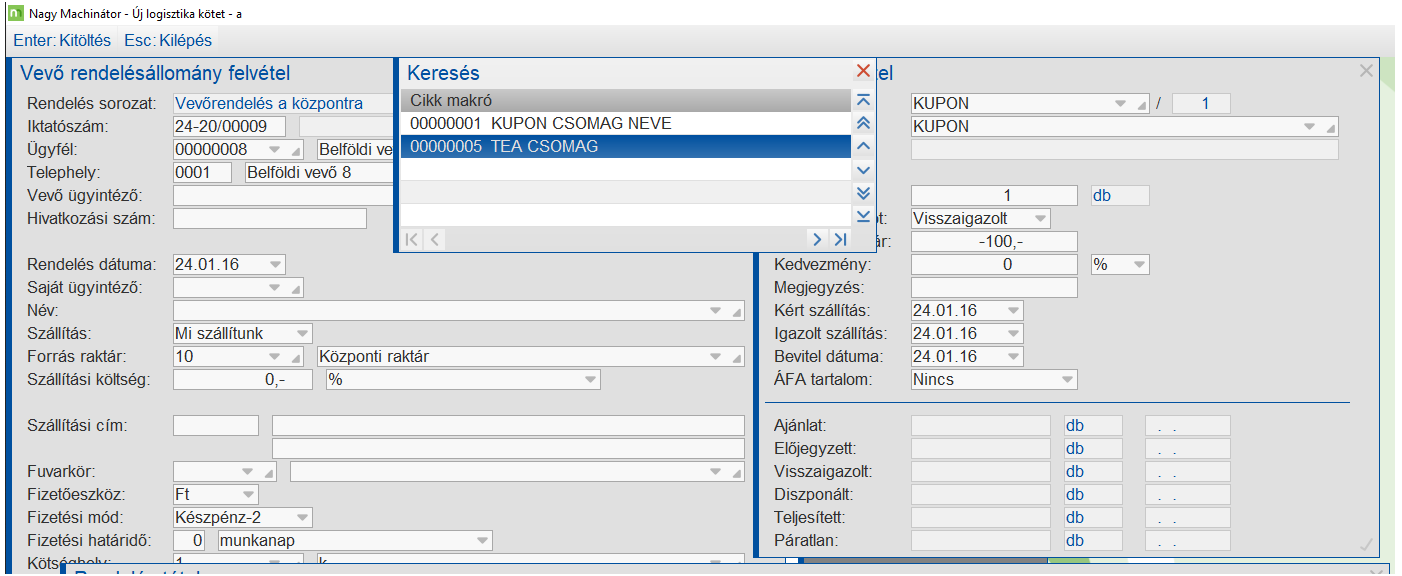Click the Megjegyzés text field
Screen dimensions: 1402x576
(994, 288)
